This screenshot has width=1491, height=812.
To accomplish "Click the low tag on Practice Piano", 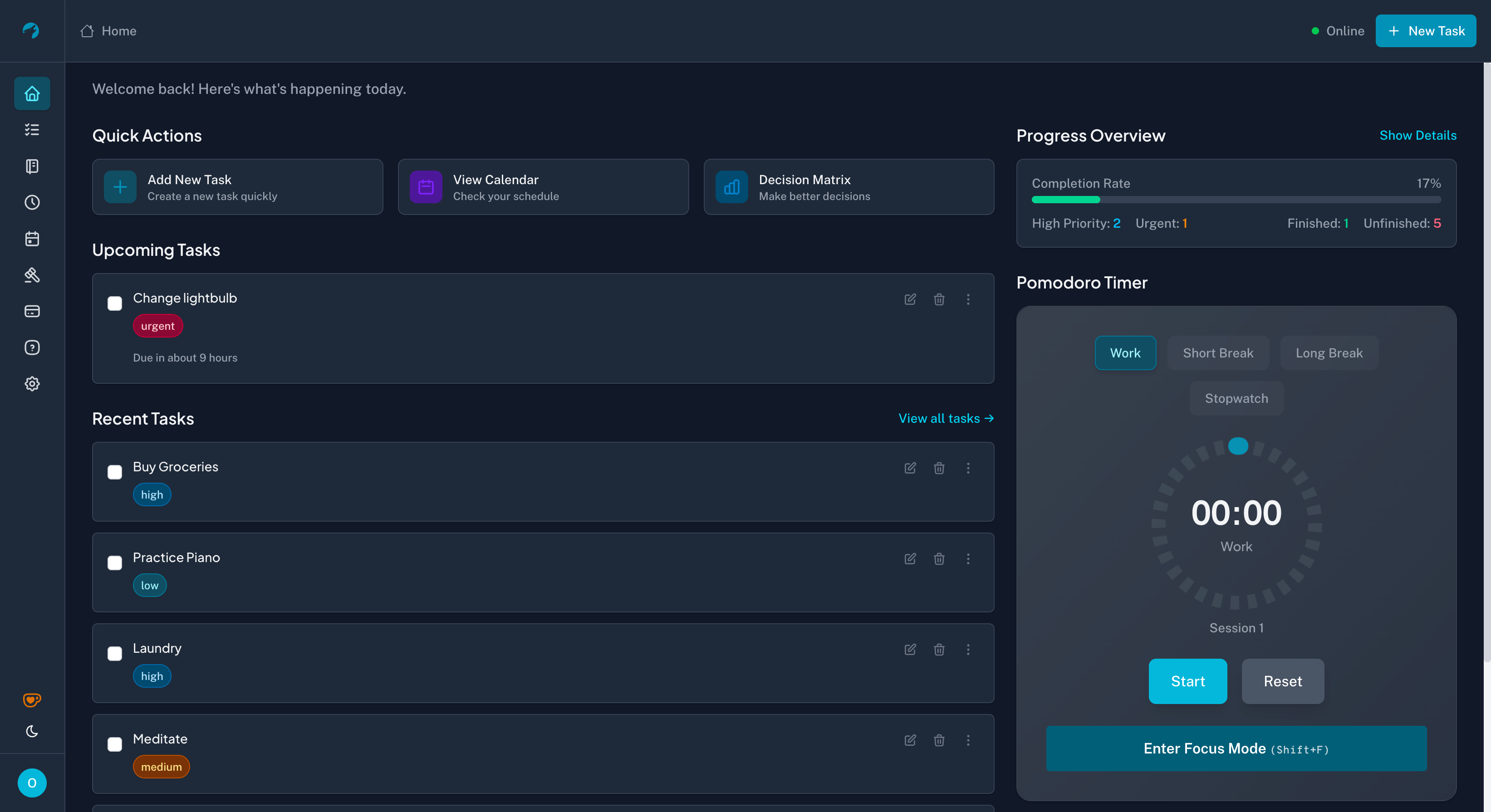I will point(149,585).
